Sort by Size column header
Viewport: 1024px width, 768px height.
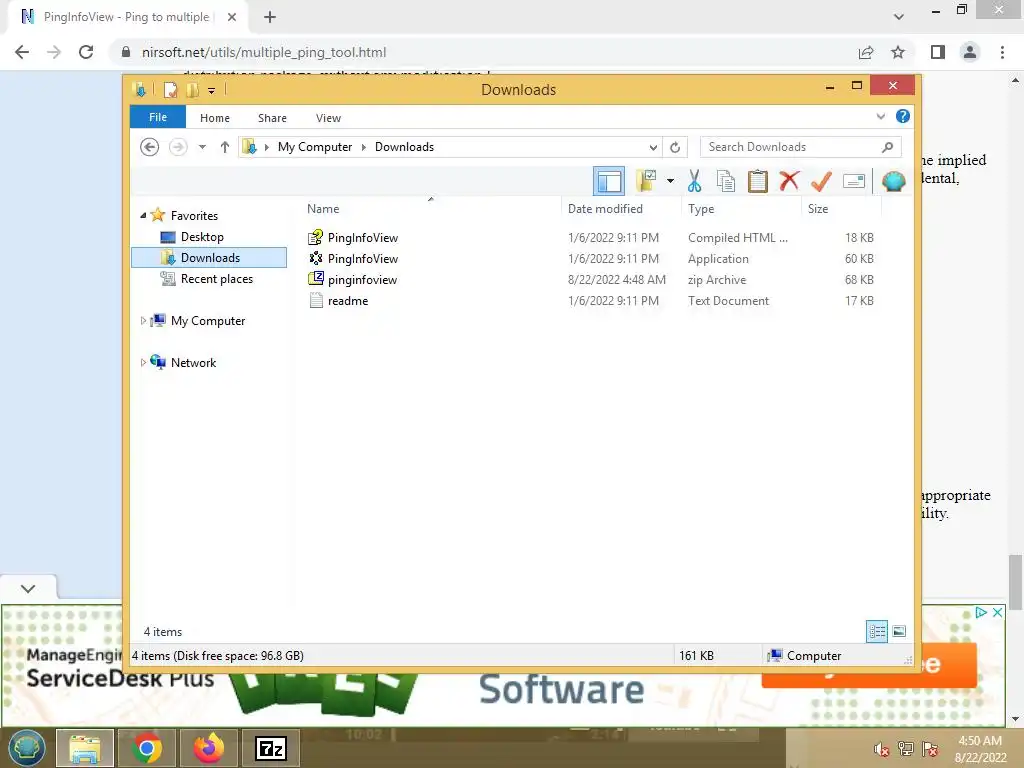click(x=818, y=208)
